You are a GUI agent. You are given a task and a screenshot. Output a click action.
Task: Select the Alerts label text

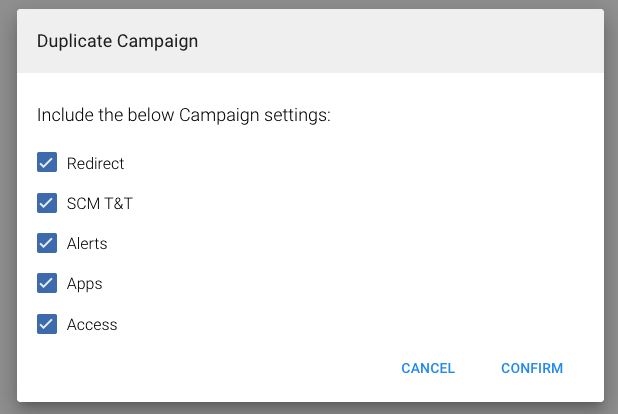point(87,243)
